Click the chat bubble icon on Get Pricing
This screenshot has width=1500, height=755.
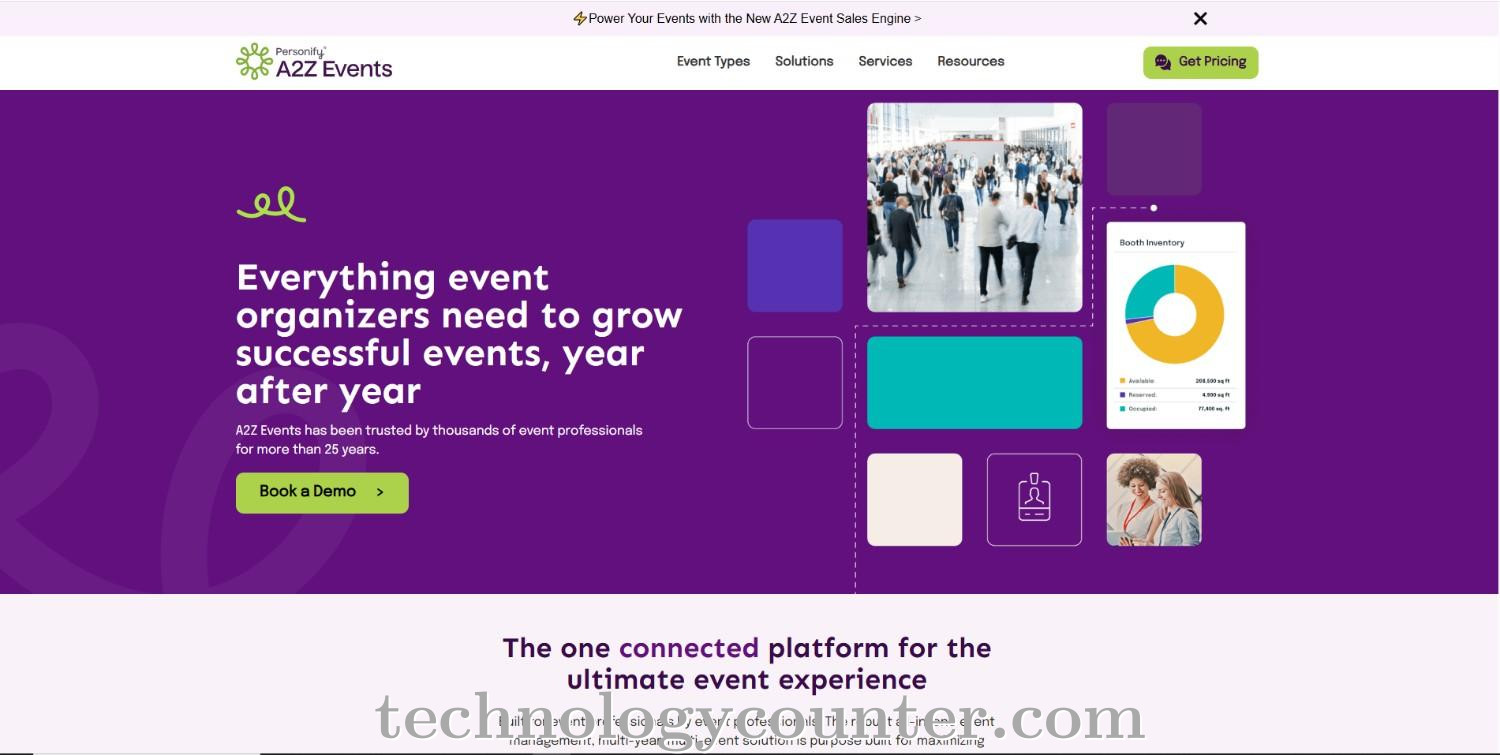tap(1162, 62)
